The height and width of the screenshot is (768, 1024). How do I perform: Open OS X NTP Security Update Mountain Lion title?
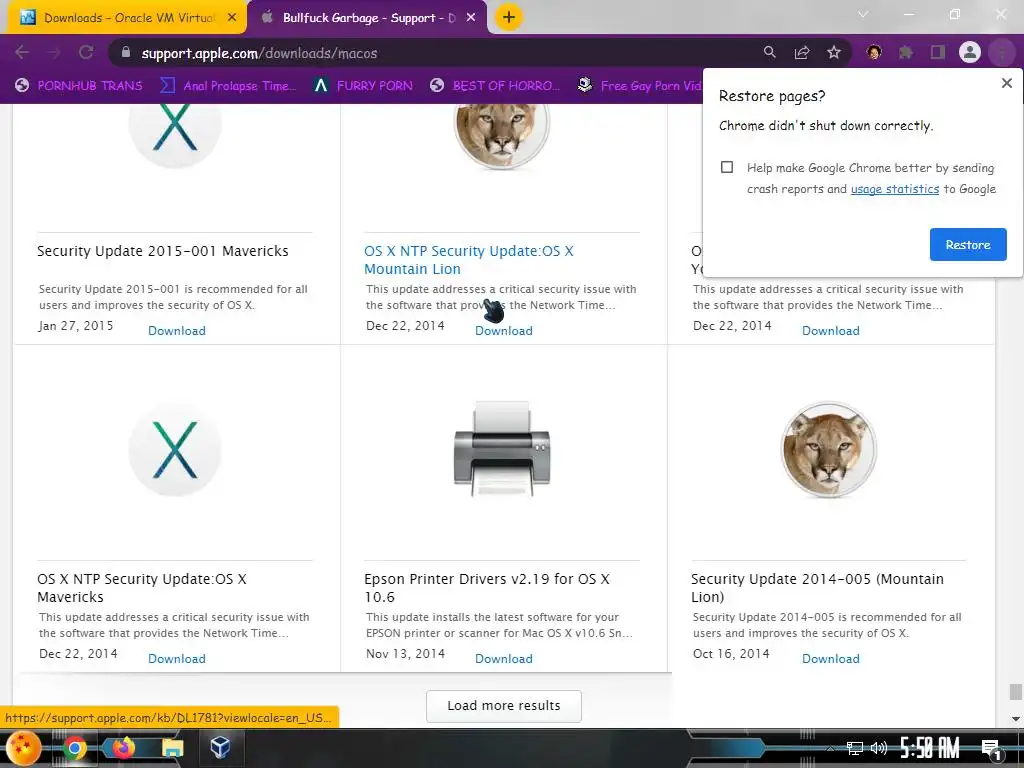(x=468, y=260)
